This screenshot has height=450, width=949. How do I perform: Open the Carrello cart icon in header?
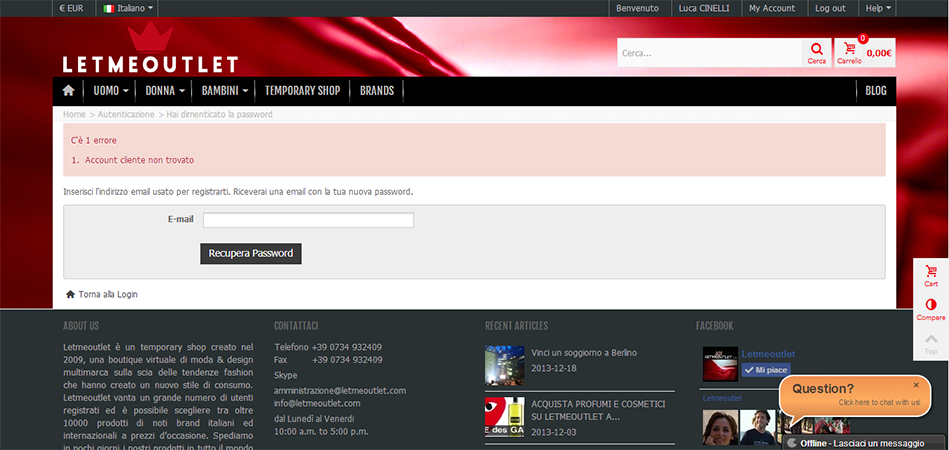tap(850, 53)
